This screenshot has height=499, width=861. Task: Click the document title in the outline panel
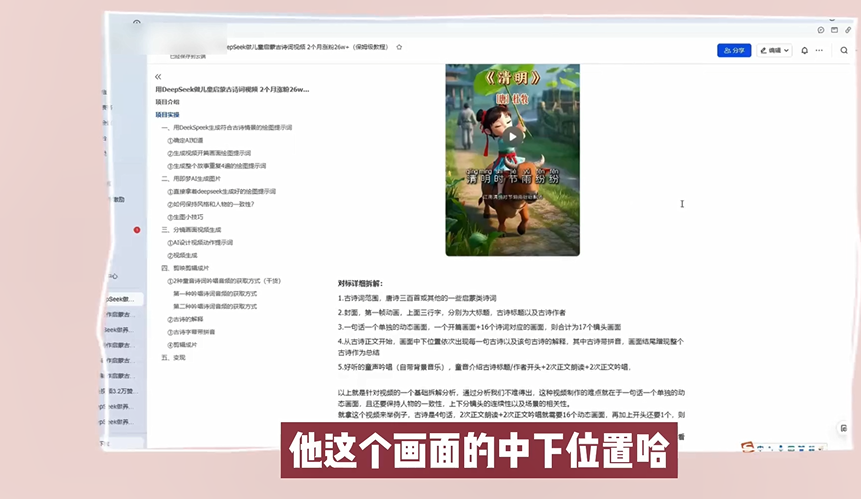tap(232, 89)
